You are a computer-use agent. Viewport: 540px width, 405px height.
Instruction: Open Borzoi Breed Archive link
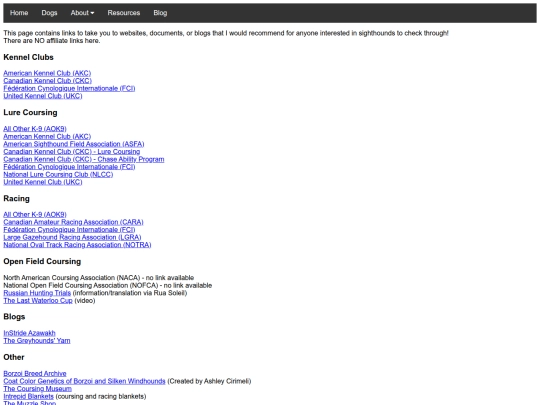[35, 373]
